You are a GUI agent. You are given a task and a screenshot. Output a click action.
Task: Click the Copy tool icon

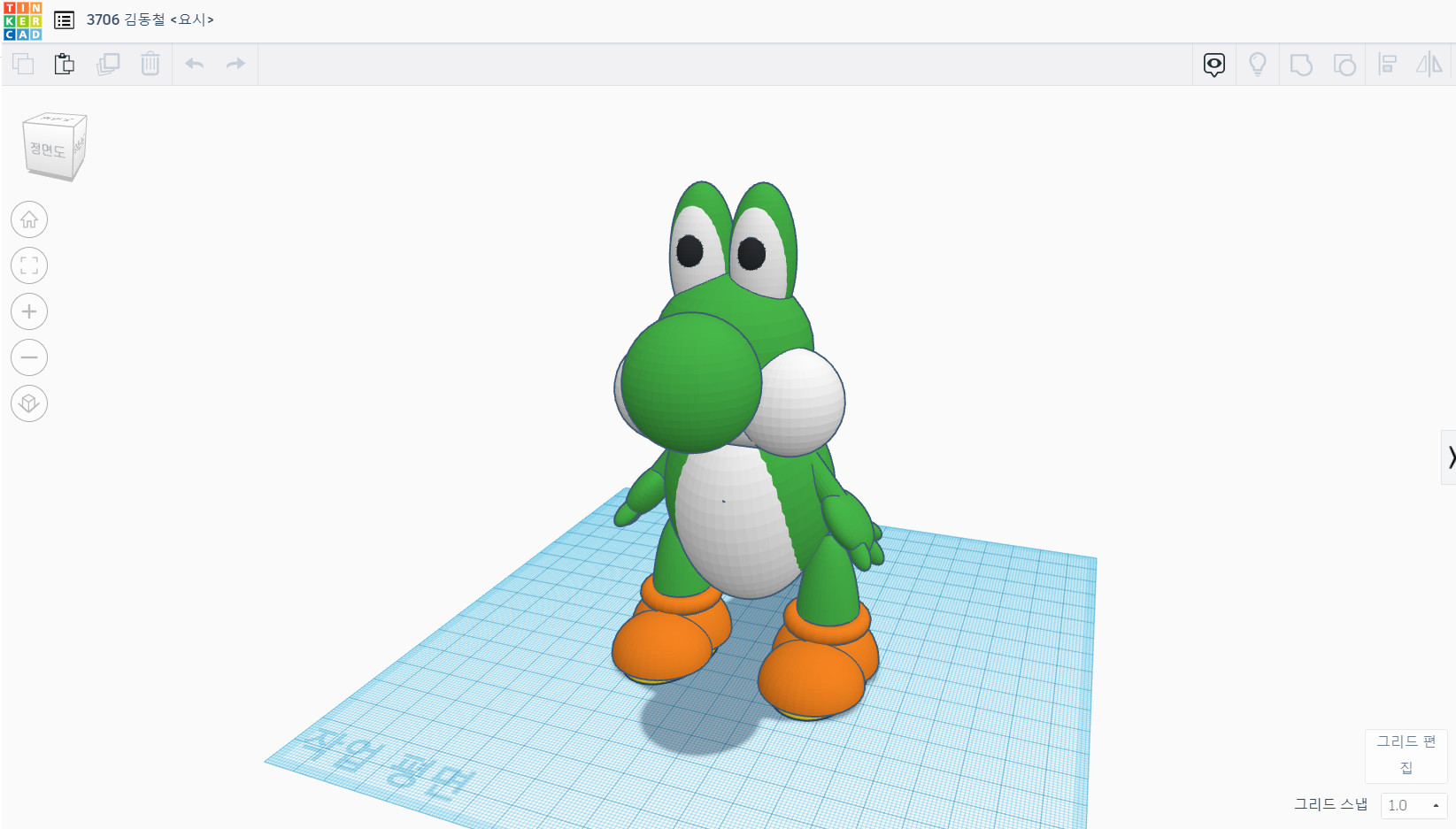[23, 64]
